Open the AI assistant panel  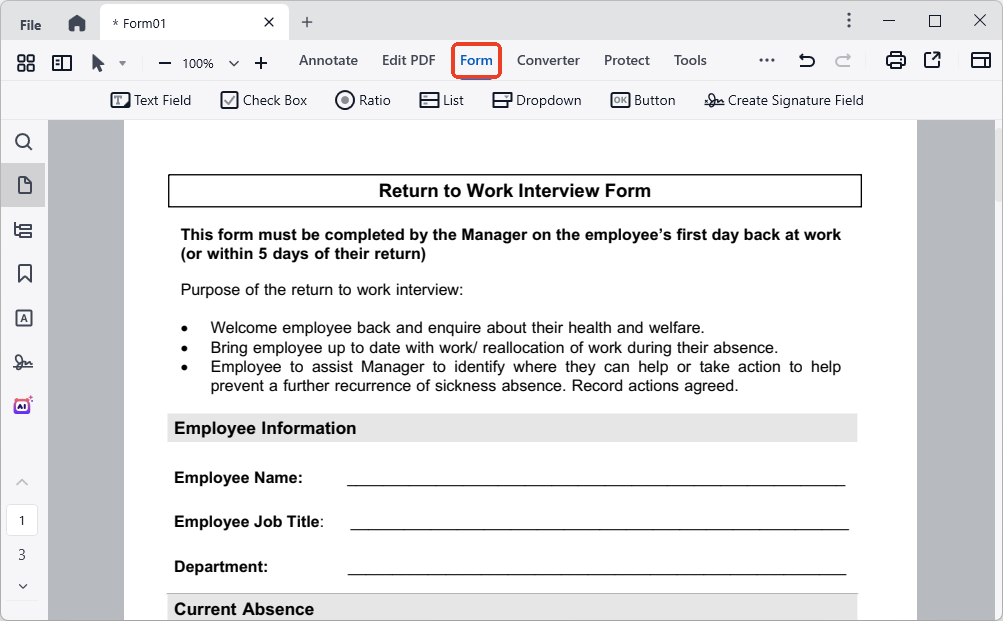pyautogui.click(x=23, y=405)
